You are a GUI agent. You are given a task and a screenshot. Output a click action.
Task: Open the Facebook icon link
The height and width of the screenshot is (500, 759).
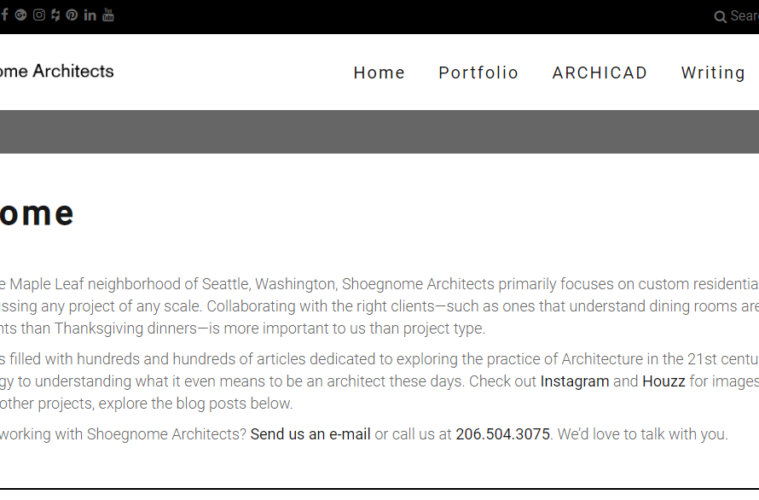[x=5, y=15]
